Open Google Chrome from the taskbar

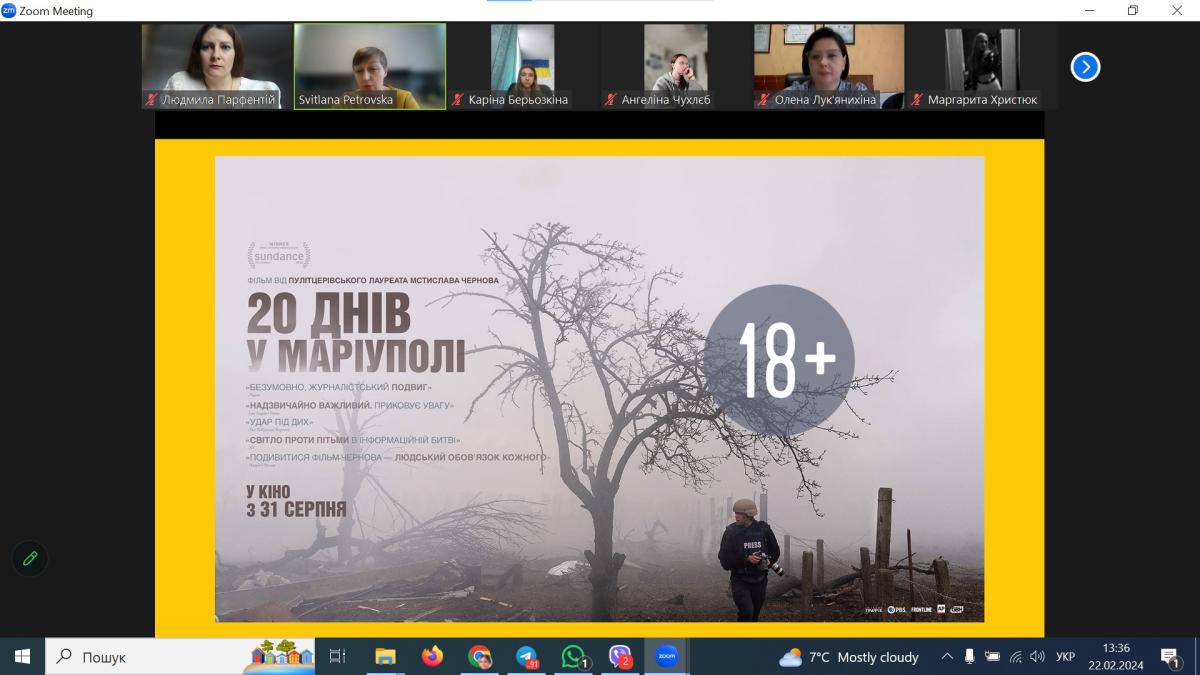(479, 656)
